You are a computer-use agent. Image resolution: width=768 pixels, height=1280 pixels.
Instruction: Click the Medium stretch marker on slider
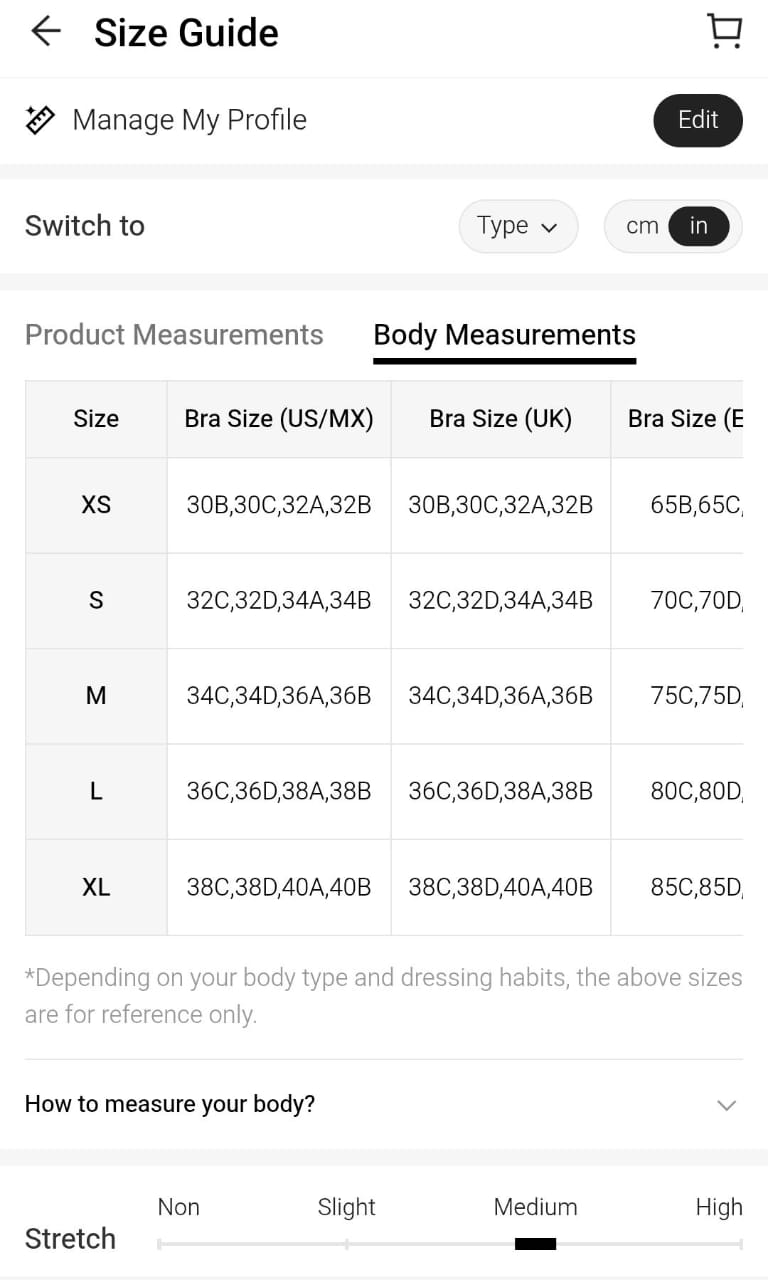535,1244
